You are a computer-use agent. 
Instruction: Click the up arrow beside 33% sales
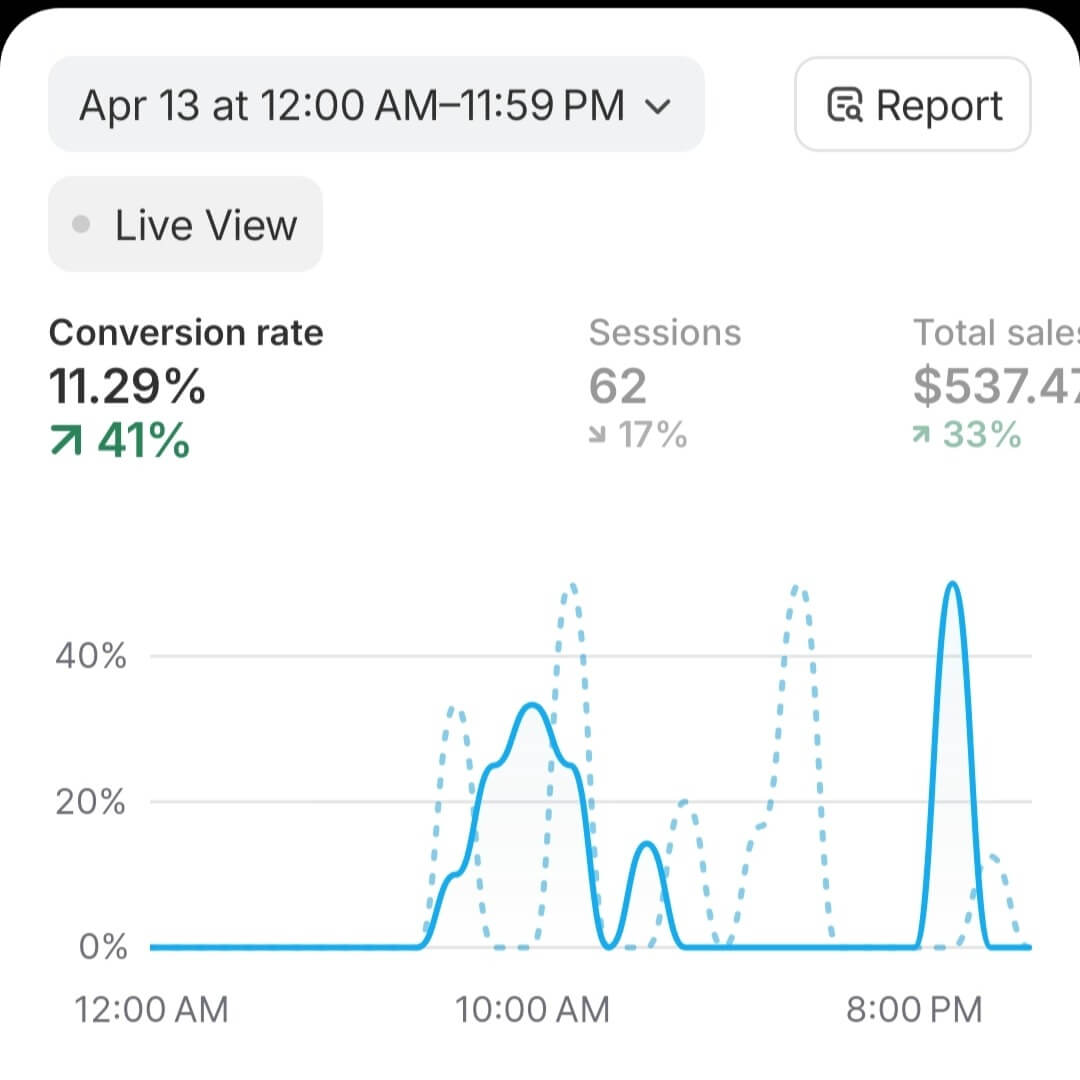921,435
